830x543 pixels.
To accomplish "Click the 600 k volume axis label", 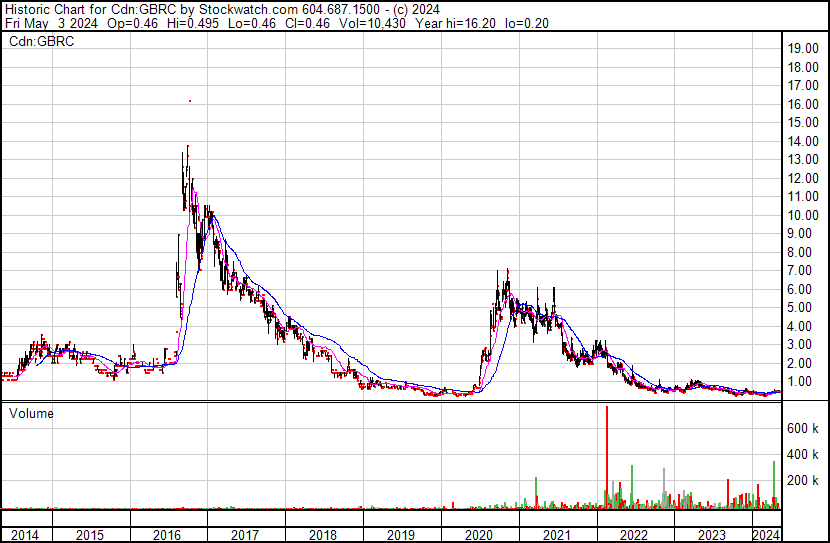I will (804, 428).
